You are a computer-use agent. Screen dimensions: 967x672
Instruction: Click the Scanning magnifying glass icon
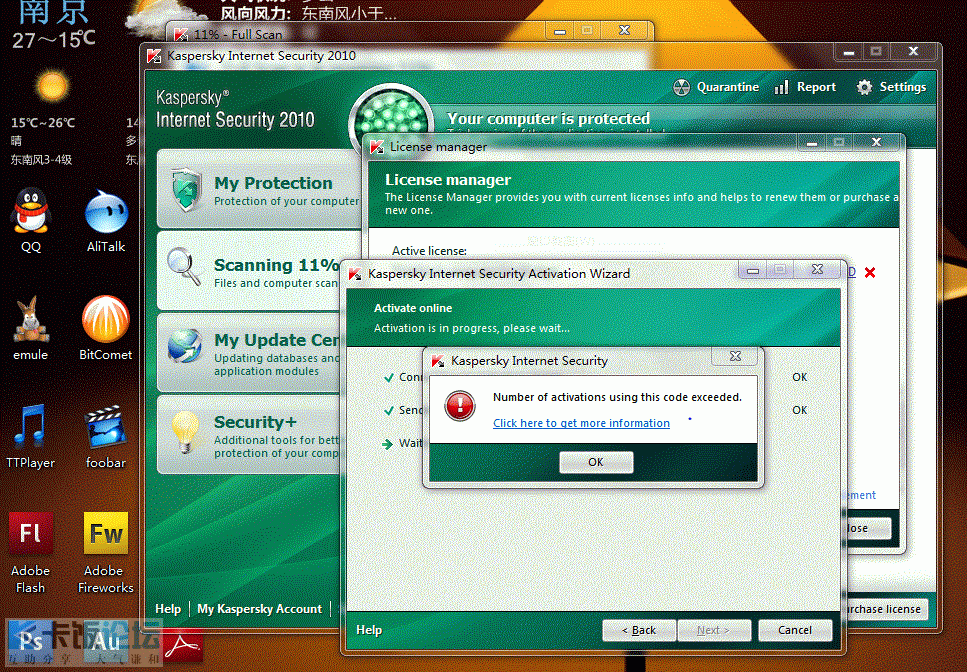click(184, 268)
